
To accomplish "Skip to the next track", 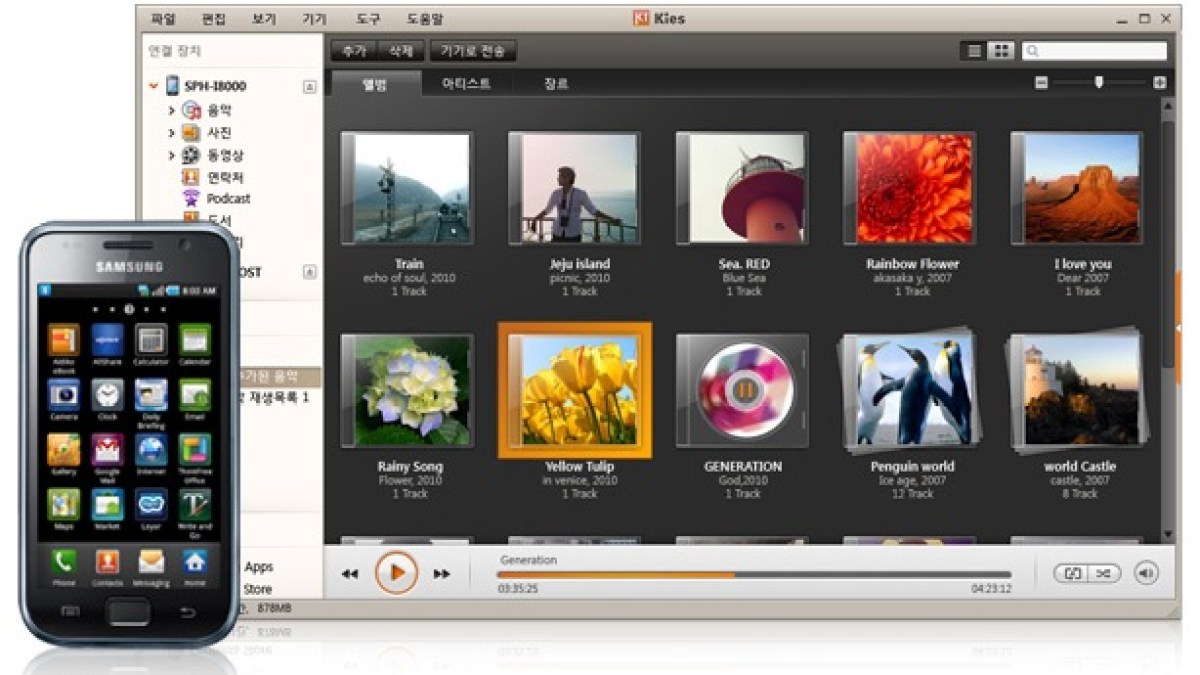I will (x=441, y=574).
